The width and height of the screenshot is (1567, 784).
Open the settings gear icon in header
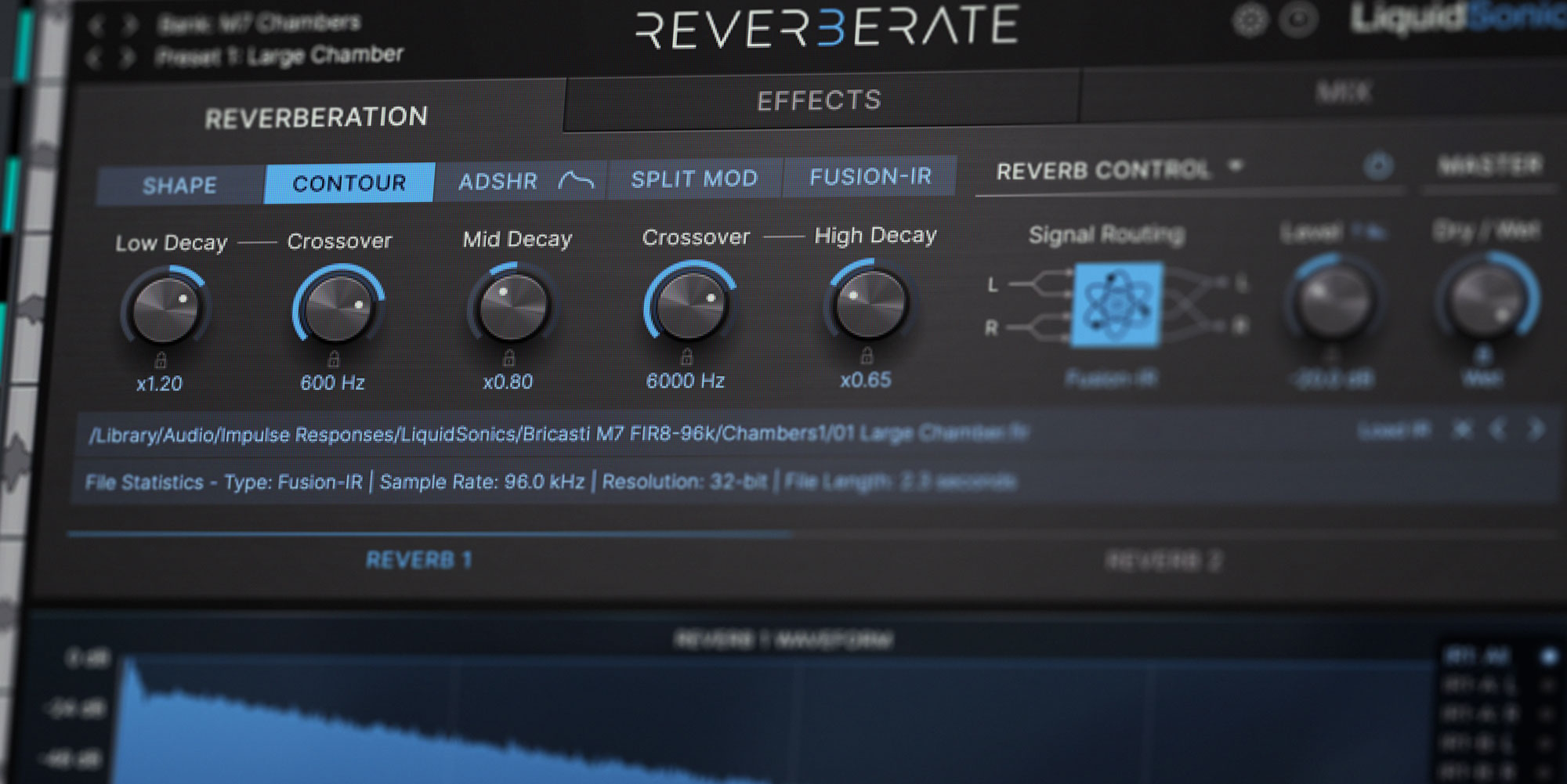(1250, 19)
